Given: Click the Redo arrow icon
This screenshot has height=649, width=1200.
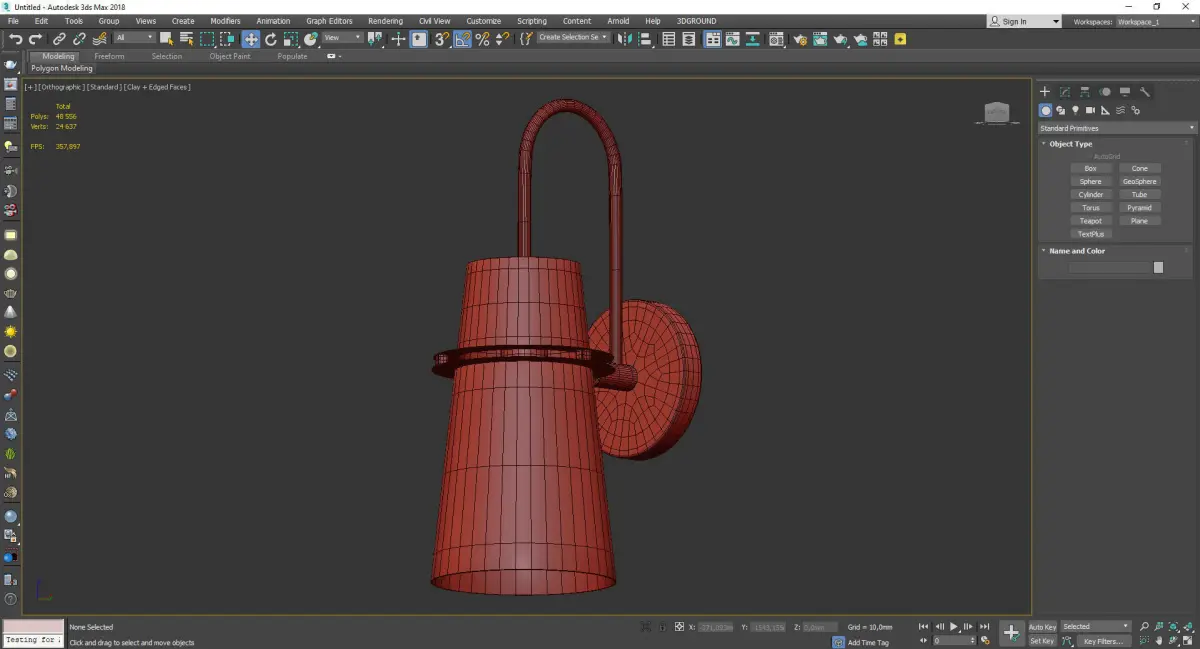Looking at the screenshot, I should (x=36, y=39).
